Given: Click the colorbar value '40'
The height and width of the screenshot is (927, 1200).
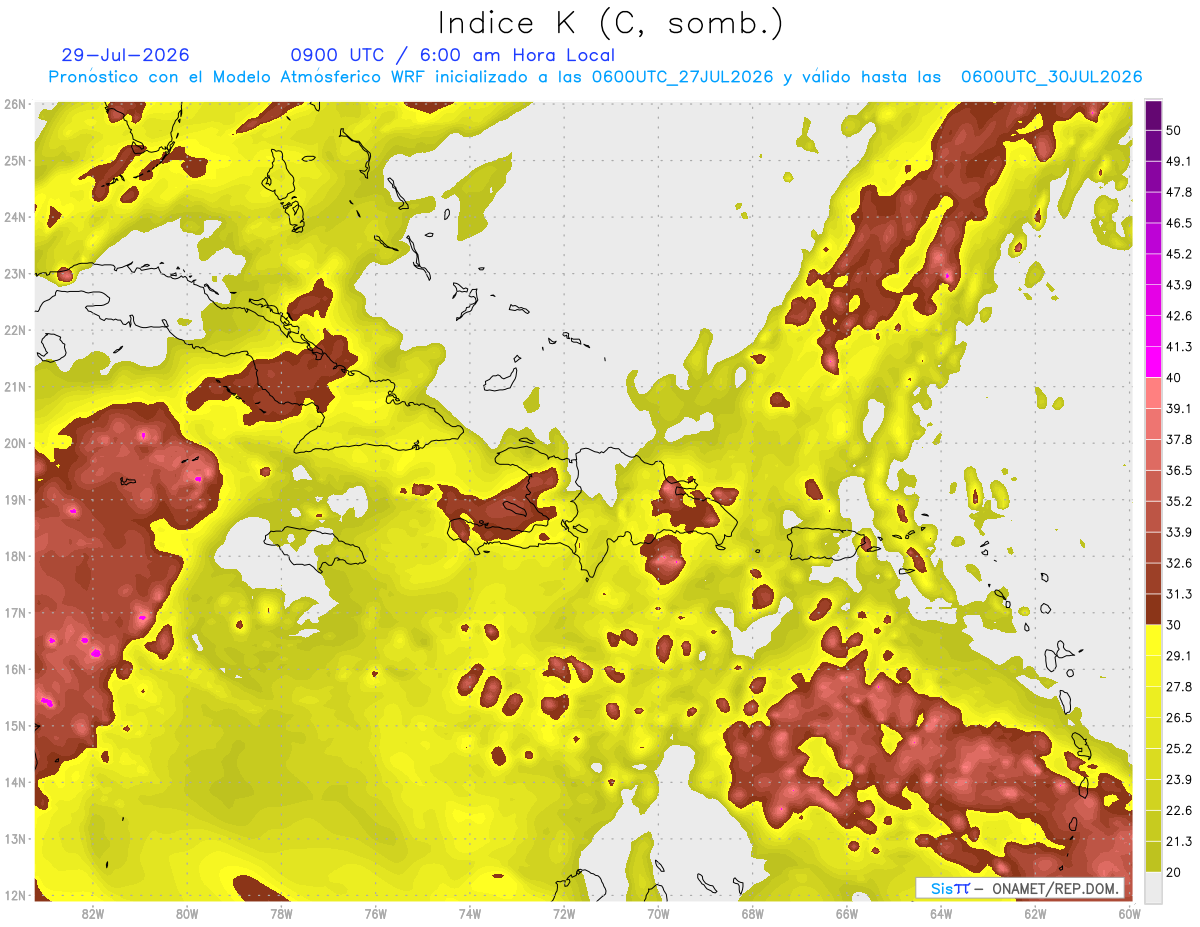Looking at the screenshot, I should (x=1174, y=378).
